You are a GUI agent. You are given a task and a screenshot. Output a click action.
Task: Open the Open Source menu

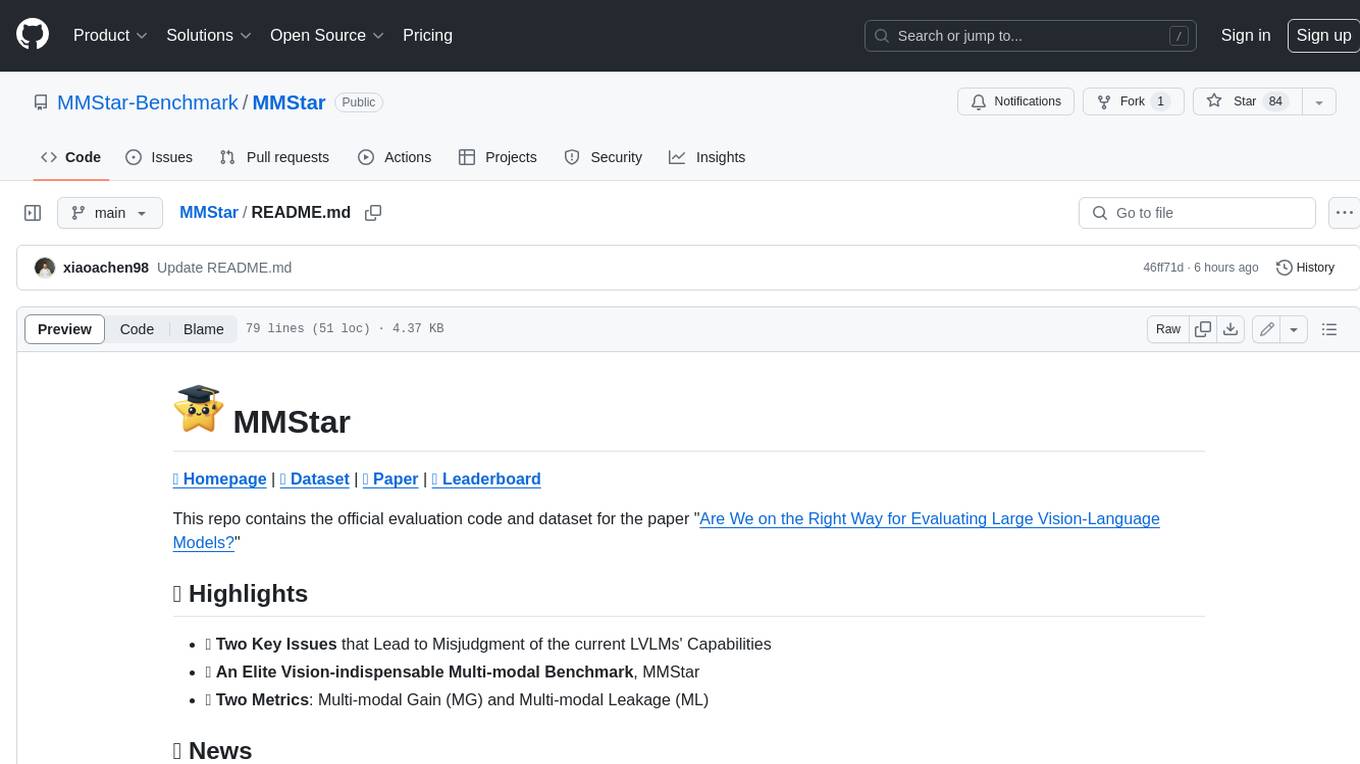[327, 35]
